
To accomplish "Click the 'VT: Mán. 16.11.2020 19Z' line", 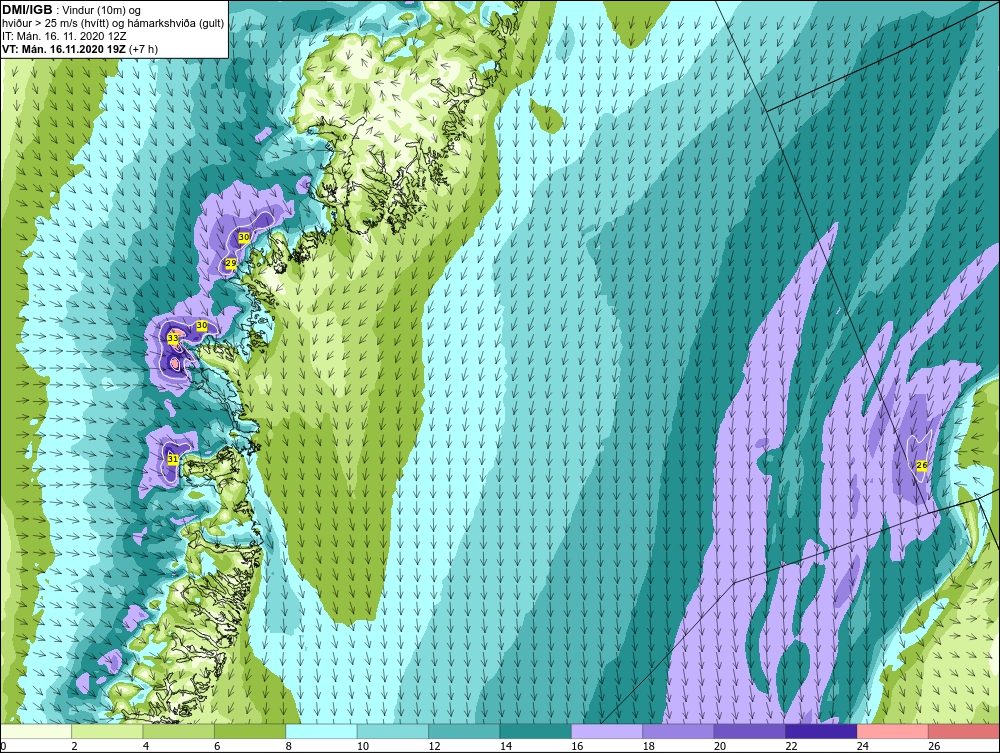I will pyautogui.click(x=64, y=48).
